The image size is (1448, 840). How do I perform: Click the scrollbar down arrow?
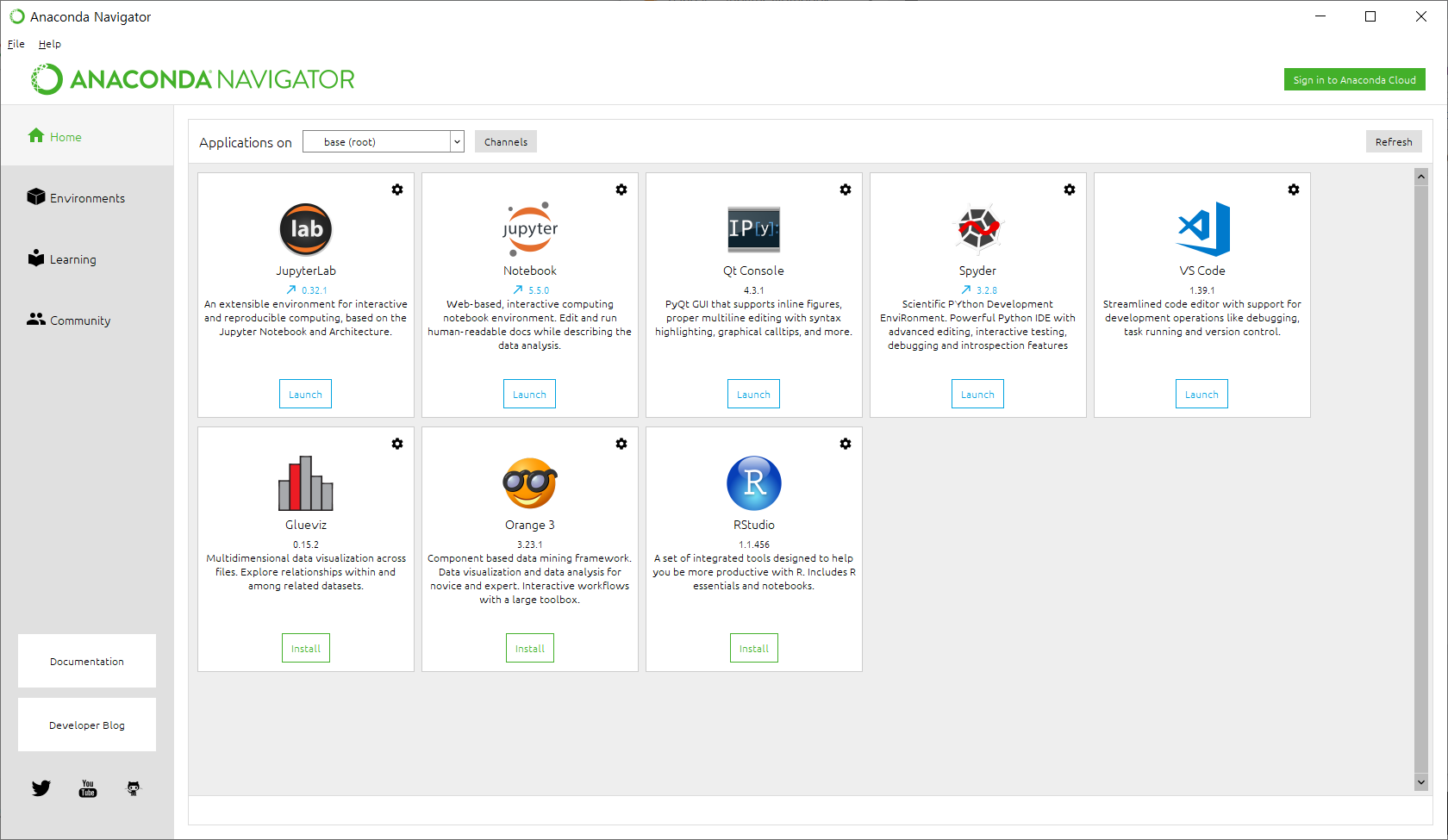[x=1421, y=782]
